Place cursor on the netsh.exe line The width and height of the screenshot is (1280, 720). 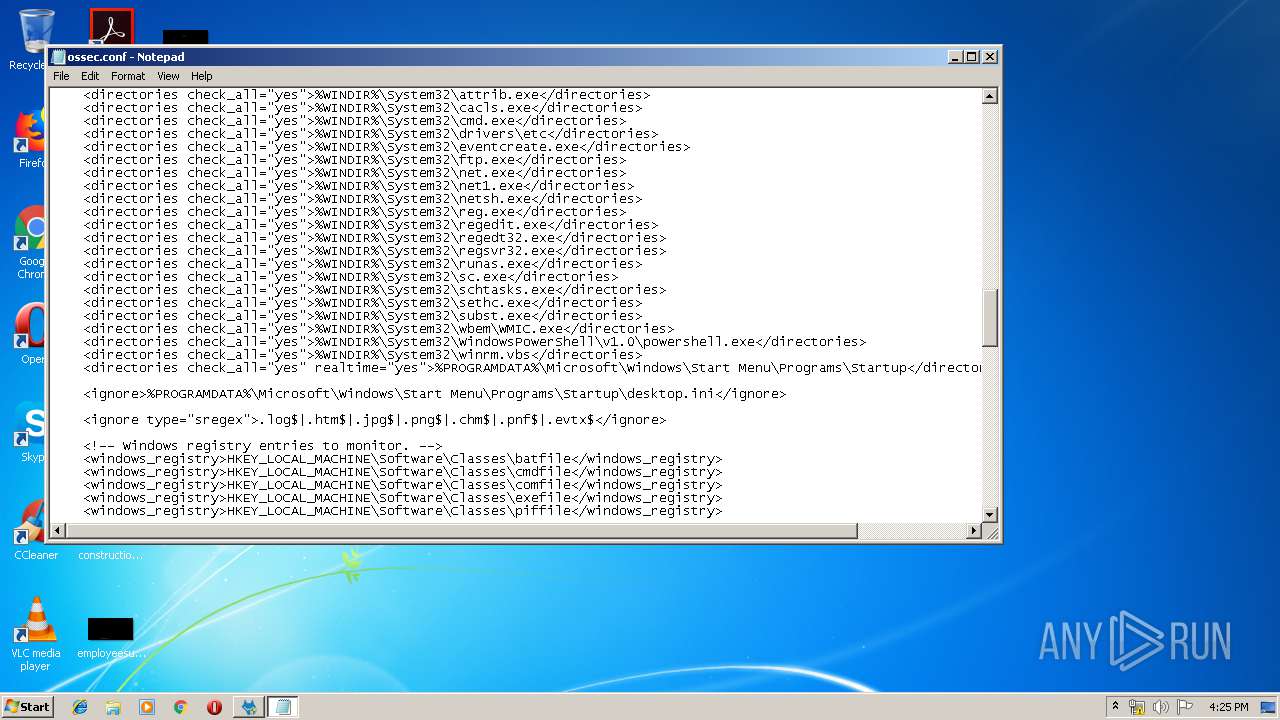[x=363, y=199]
